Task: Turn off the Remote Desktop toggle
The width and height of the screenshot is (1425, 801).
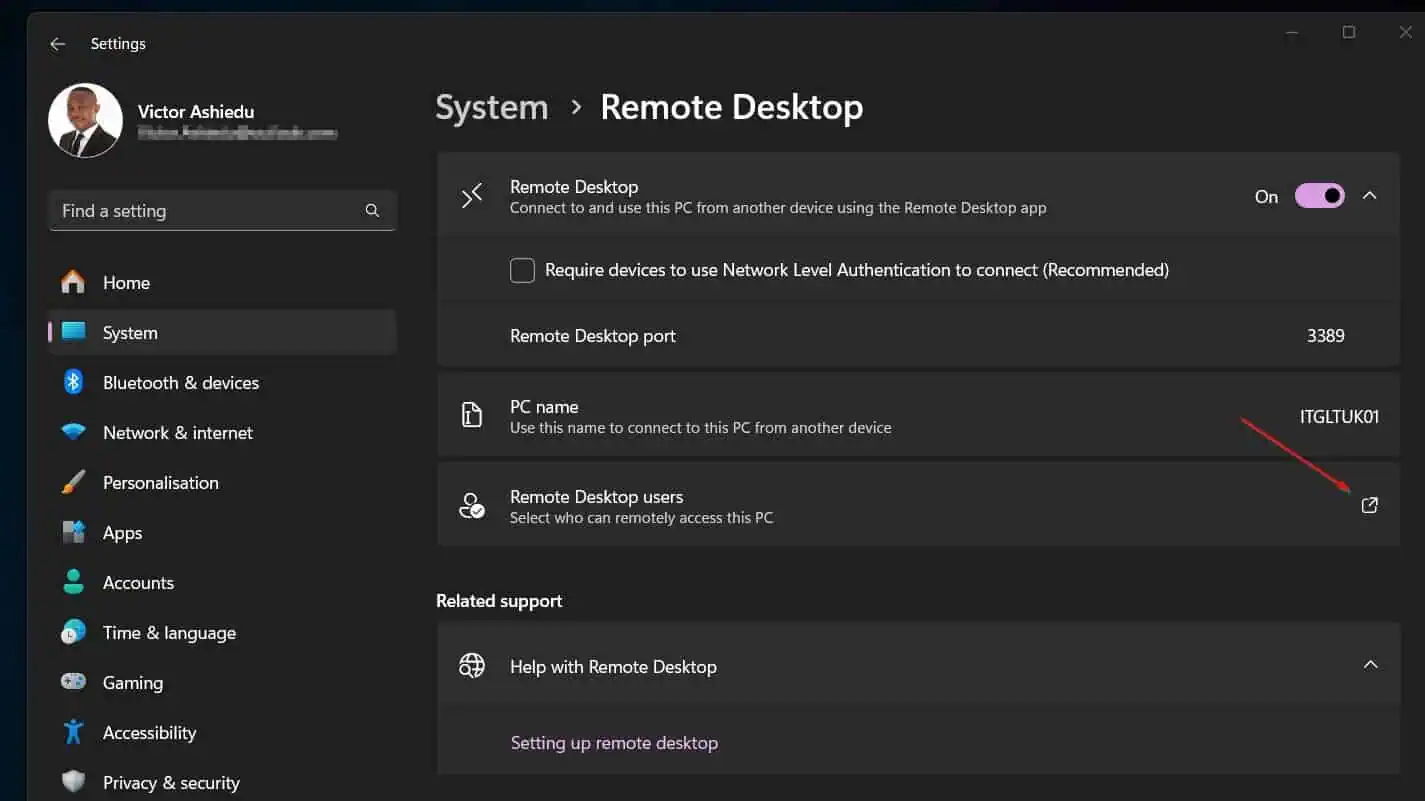Action: 1320,196
